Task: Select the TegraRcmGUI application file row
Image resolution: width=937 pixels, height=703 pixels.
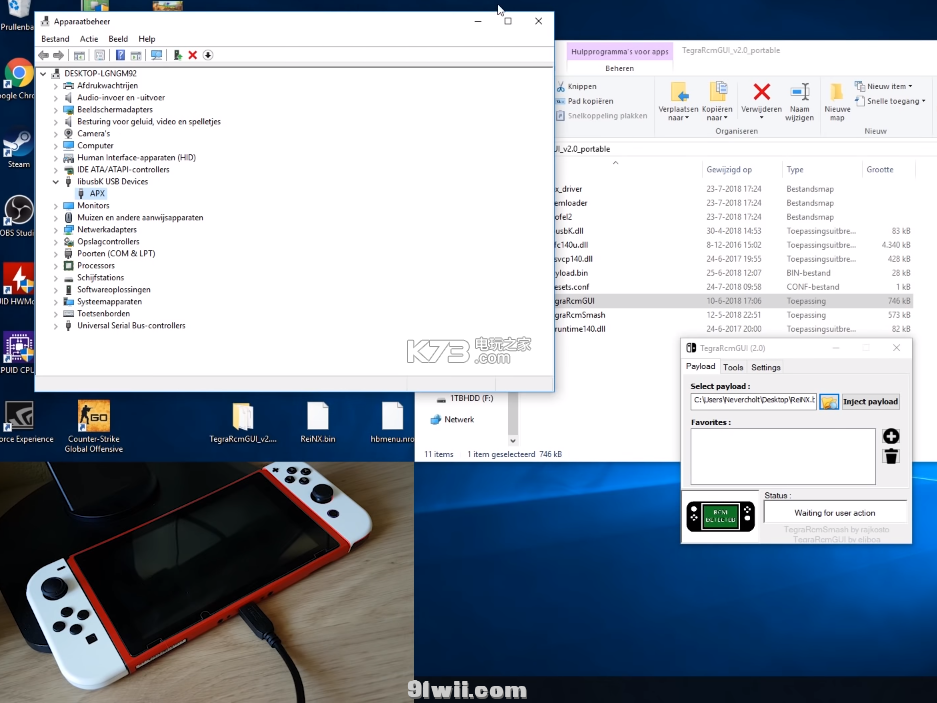Action: click(734, 301)
